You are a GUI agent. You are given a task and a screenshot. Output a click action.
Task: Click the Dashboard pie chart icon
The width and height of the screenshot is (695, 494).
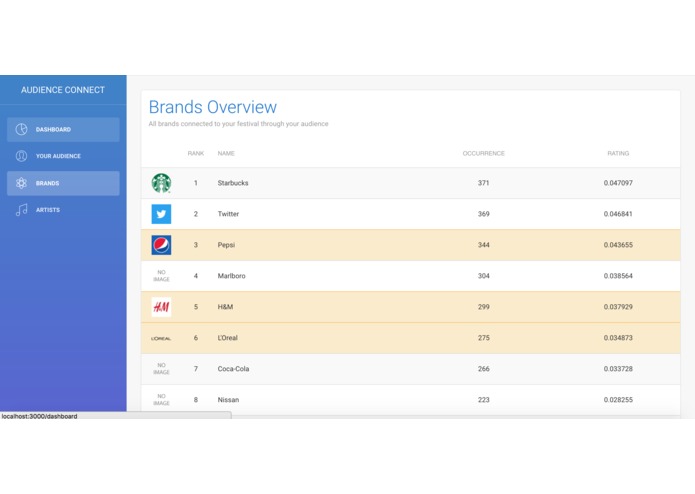pyautogui.click(x=21, y=129)
